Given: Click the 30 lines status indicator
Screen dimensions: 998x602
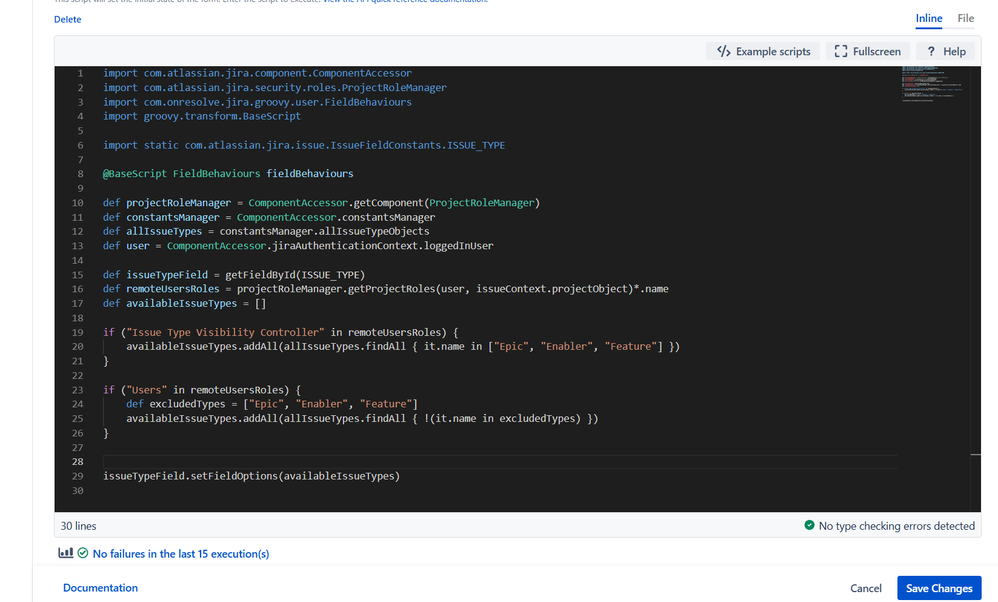Looking at the screenshot, I should click(77, 525).
